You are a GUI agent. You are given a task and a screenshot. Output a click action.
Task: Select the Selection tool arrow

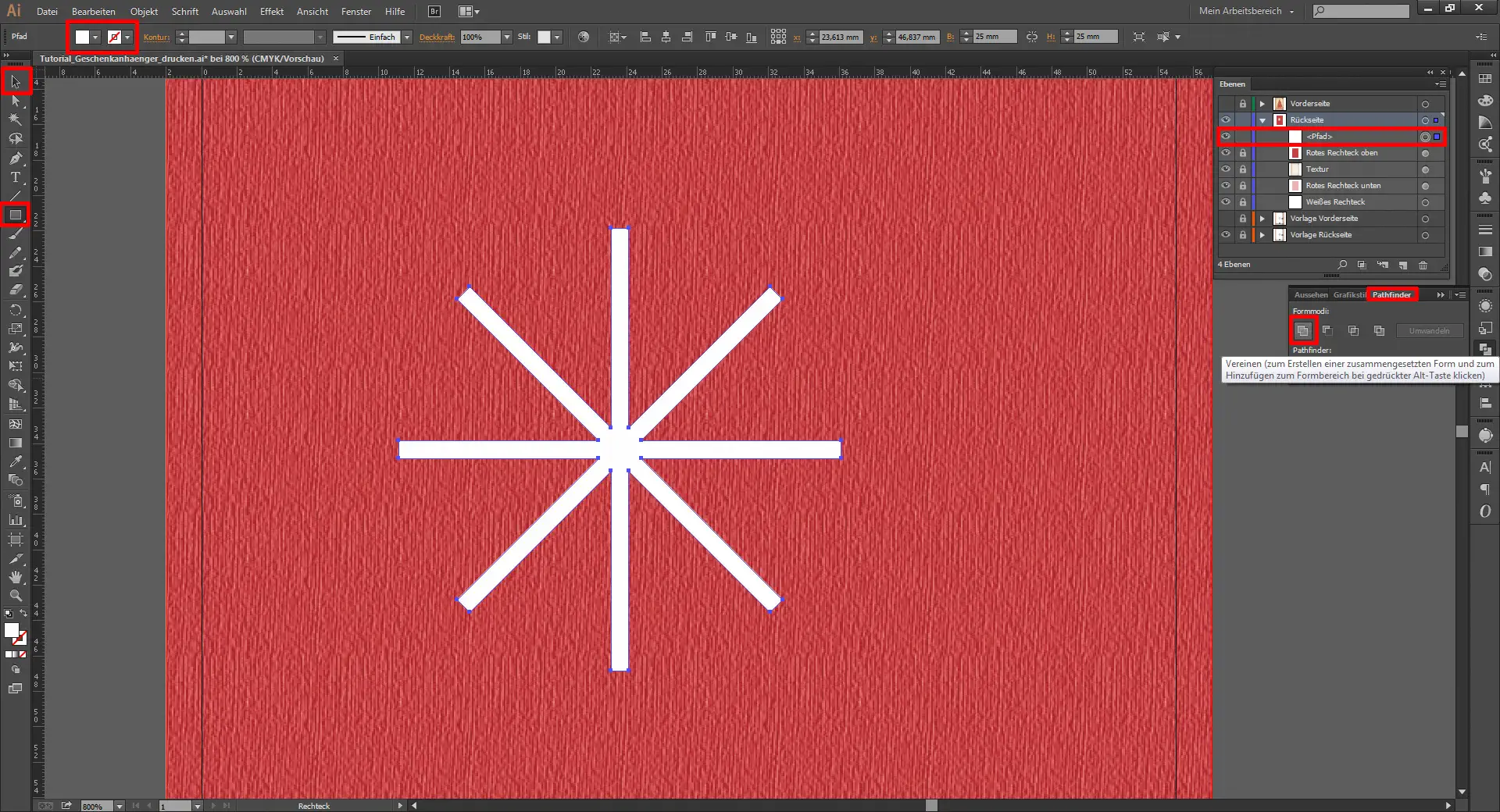tap(16, 82)
